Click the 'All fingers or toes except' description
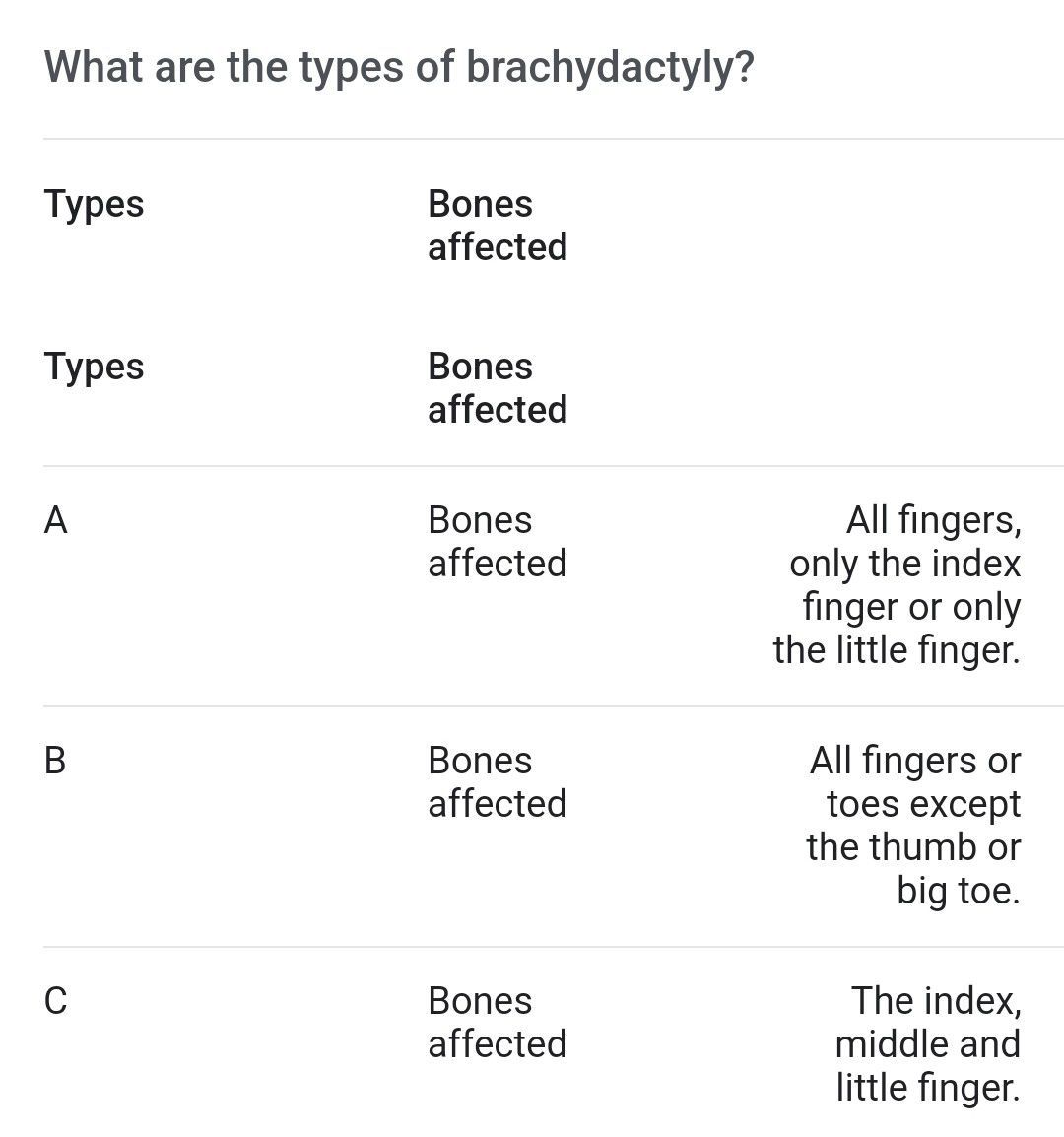The image size is (1064, 1137). point(913,825)
